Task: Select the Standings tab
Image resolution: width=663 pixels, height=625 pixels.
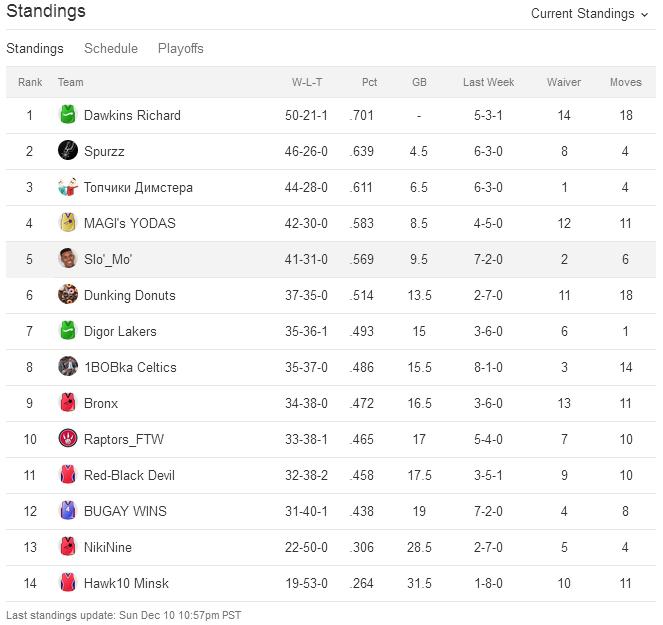Action: [x=35, y=48]
